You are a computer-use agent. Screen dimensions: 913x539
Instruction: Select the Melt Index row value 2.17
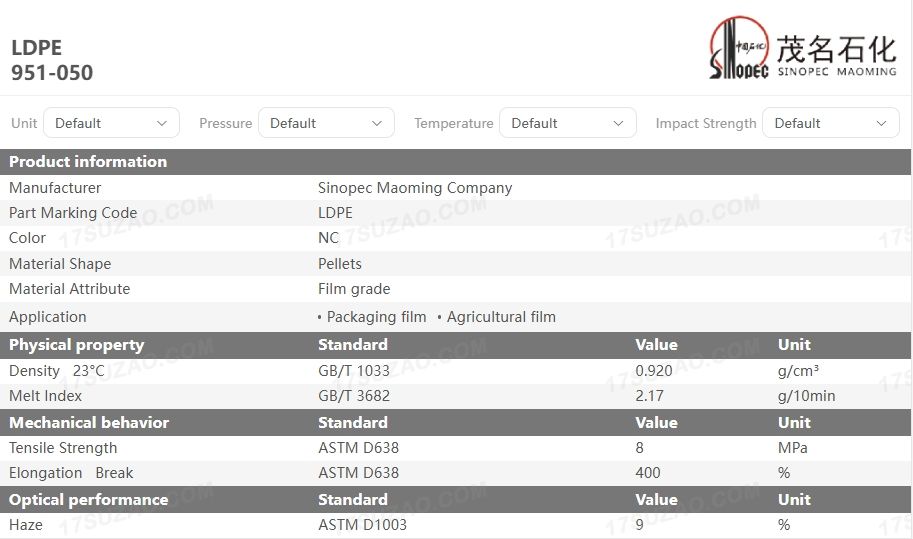coord(650,396)
